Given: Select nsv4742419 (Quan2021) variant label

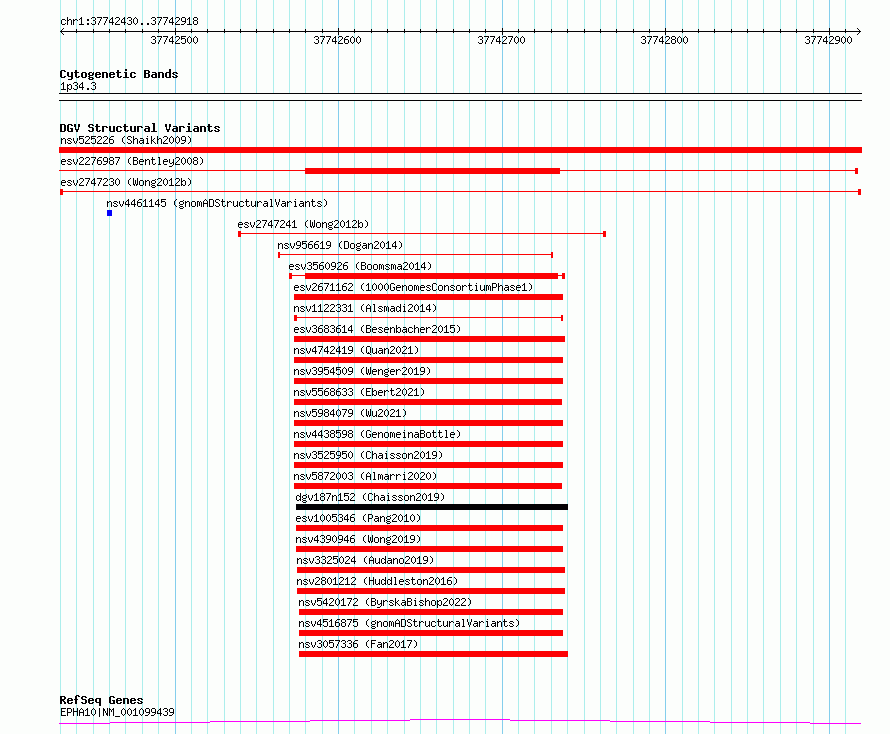Looking at the screenshot, I should [356, 350].
